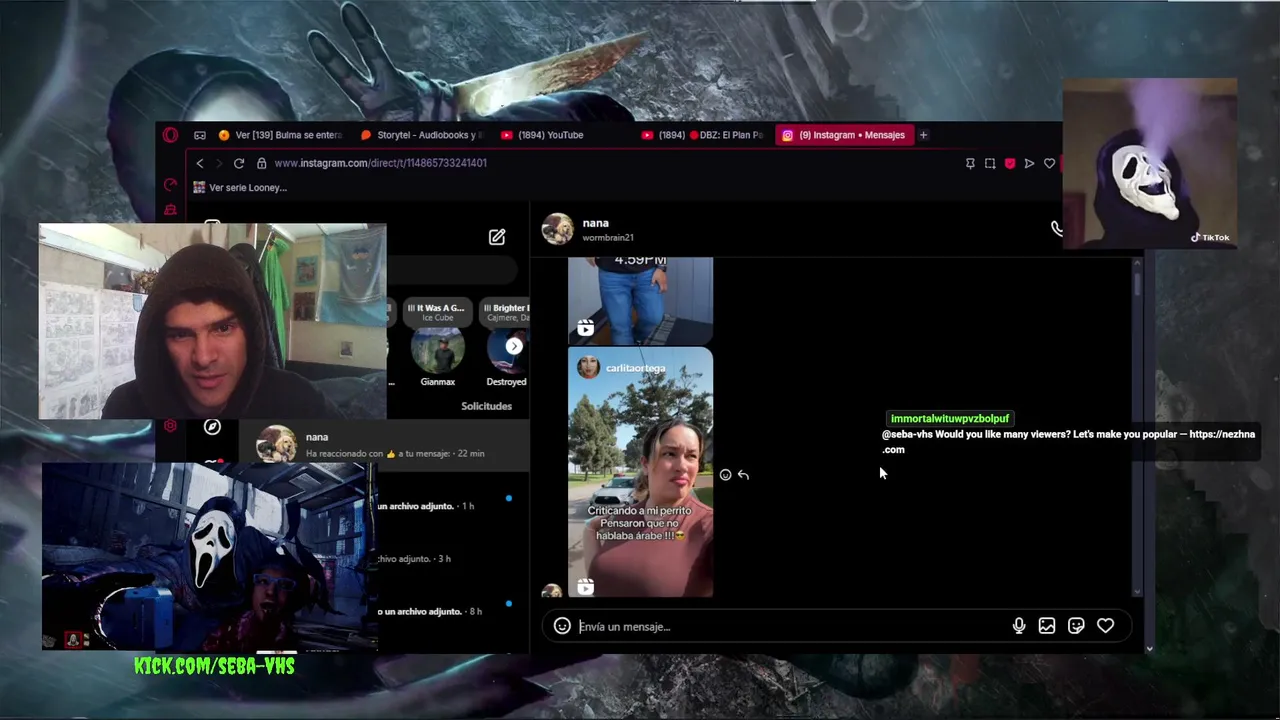The image size is (1280, 720).
Task: Click the padlock site info icon
Action: click(x=261, y=163)
